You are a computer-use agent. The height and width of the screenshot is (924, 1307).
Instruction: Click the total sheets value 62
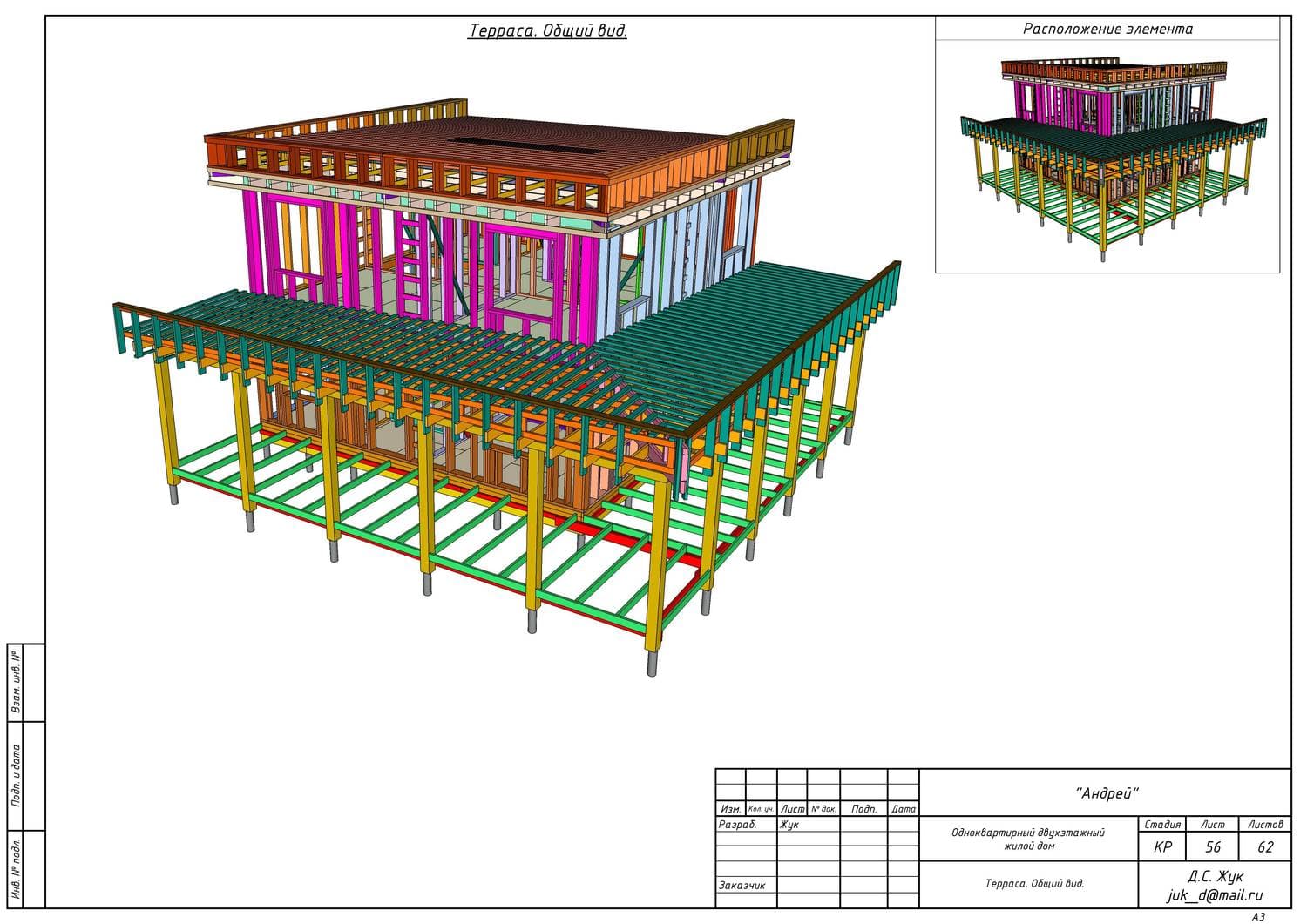(1265, 847)
